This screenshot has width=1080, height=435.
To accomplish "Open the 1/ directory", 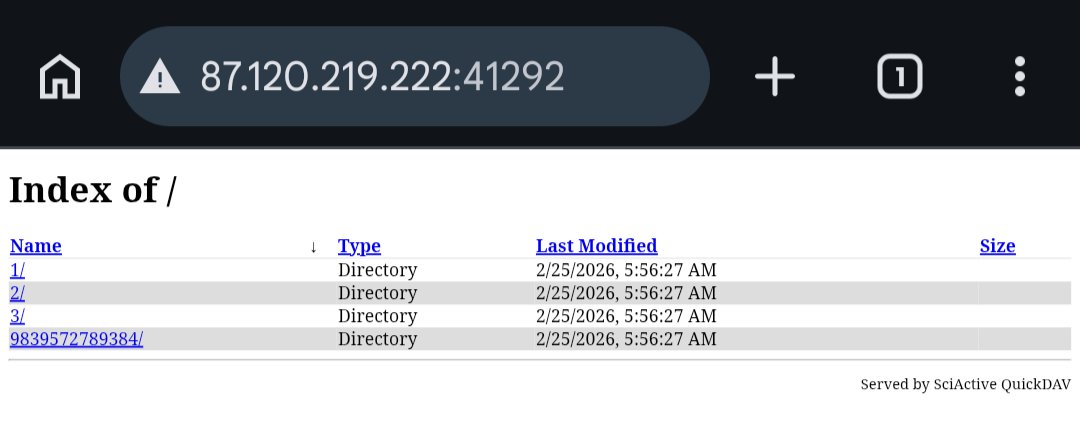I will 17,270.
